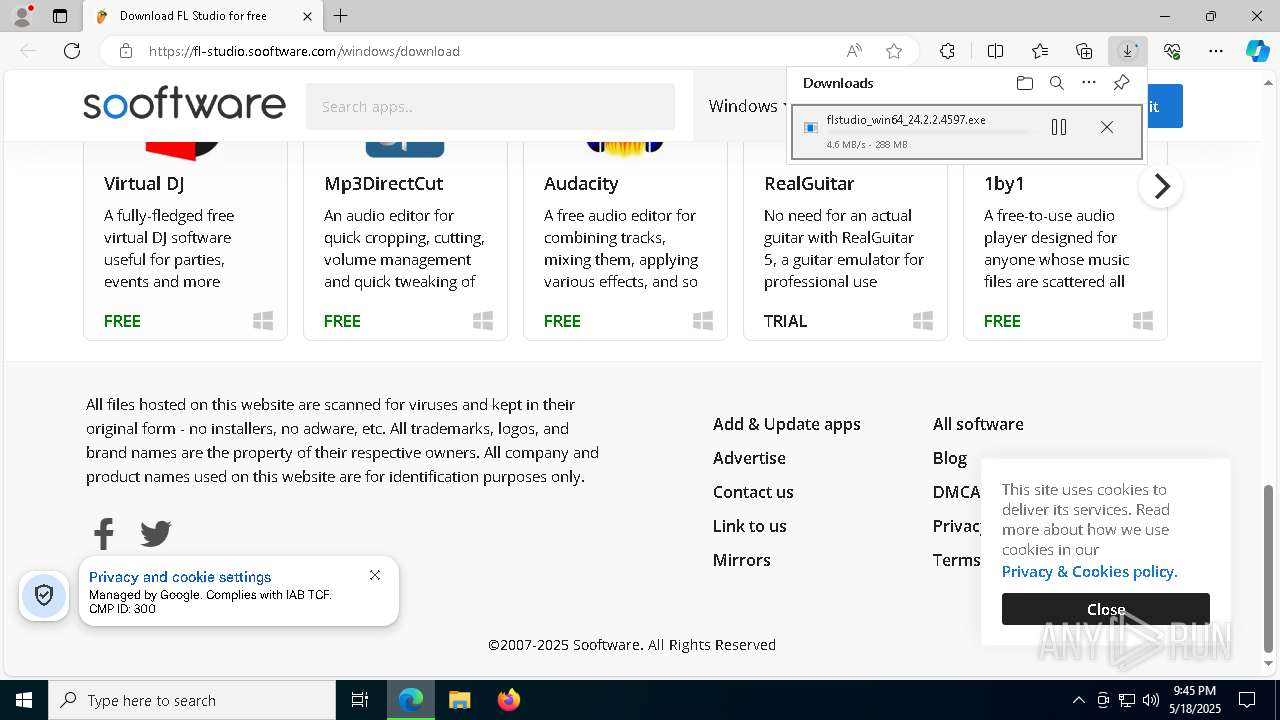This screenshot has height=720, width=1280.
Task: Open Task View on taskbar
Action: tap(360, 700)
